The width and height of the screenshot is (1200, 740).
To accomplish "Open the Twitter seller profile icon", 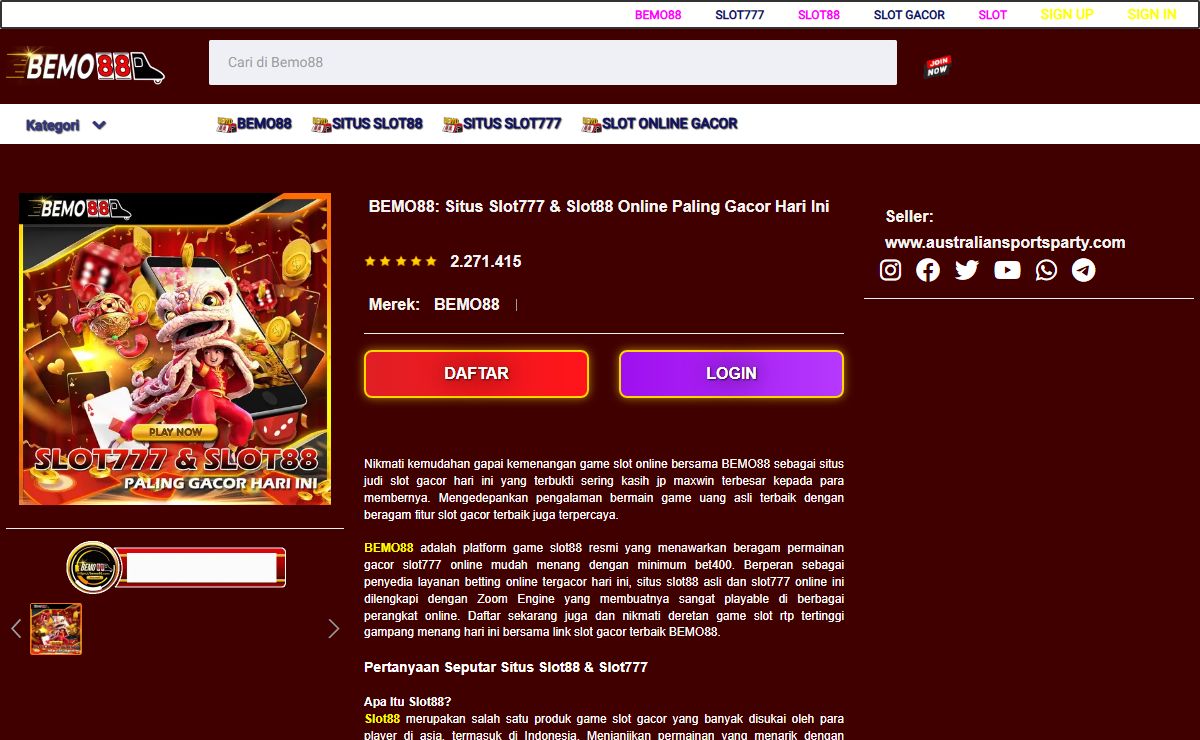I will [966, 270].
